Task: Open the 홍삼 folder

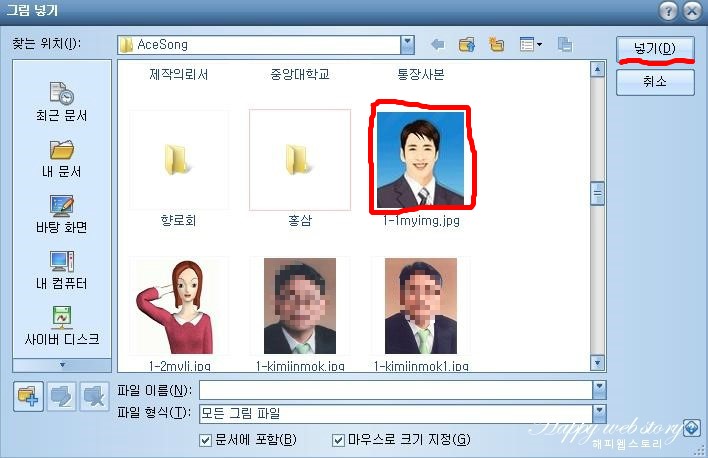Action: (300, 159)
